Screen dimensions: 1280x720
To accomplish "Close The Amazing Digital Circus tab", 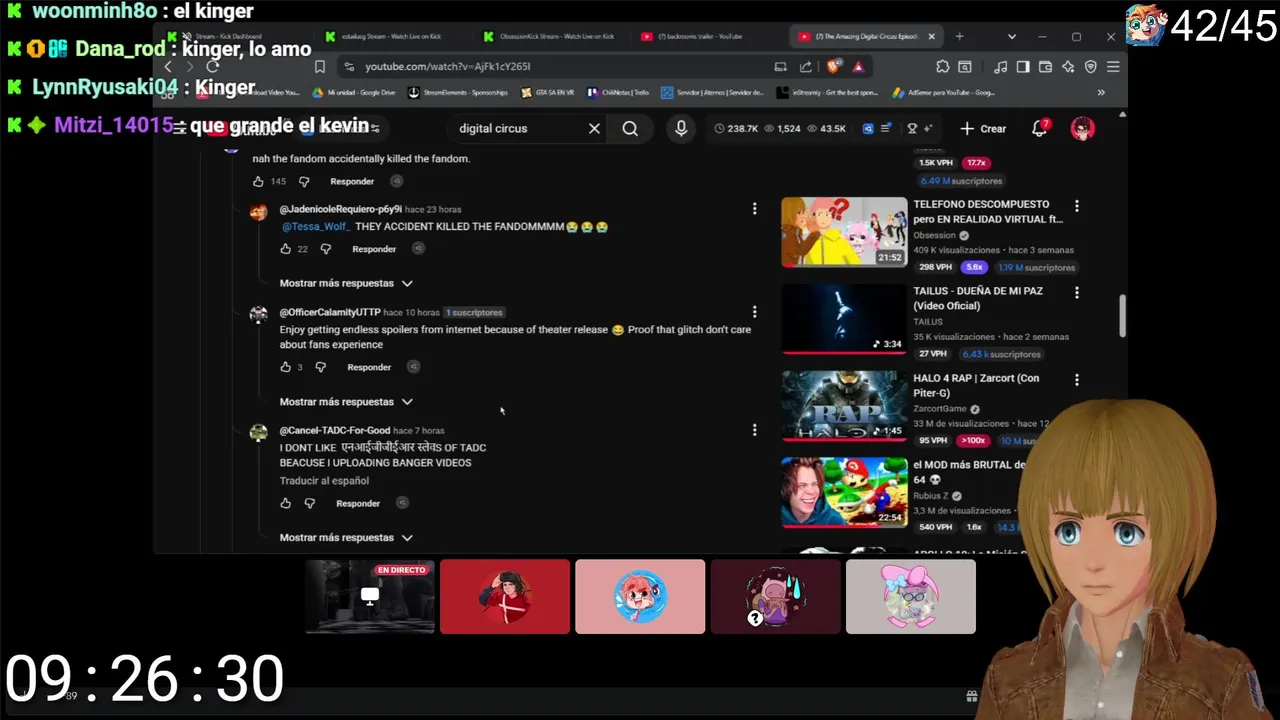I will click(931, 36).
